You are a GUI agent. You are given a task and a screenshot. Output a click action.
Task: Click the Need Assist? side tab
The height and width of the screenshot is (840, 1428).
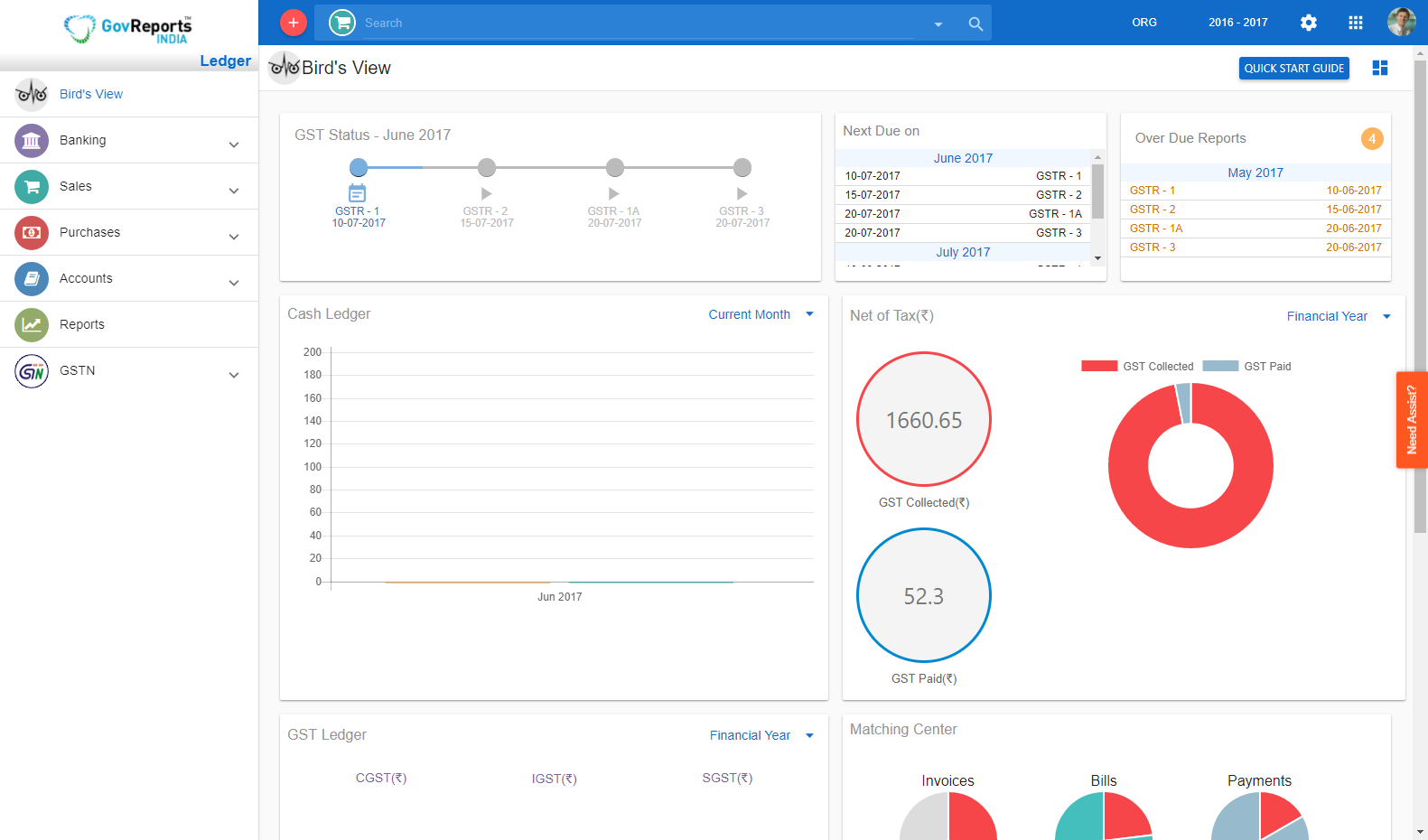coord(1412,420)
